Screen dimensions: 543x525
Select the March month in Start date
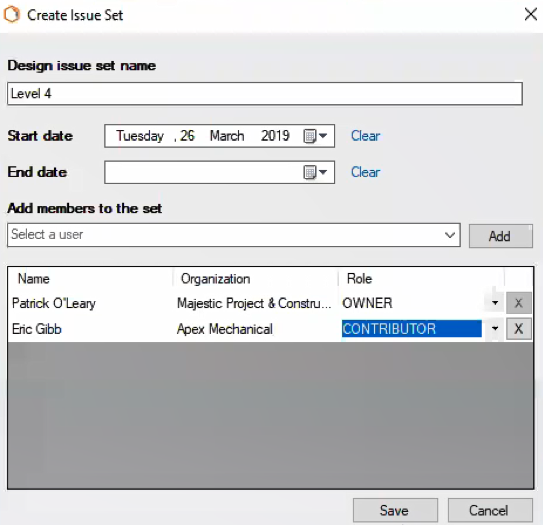[227, 136]
